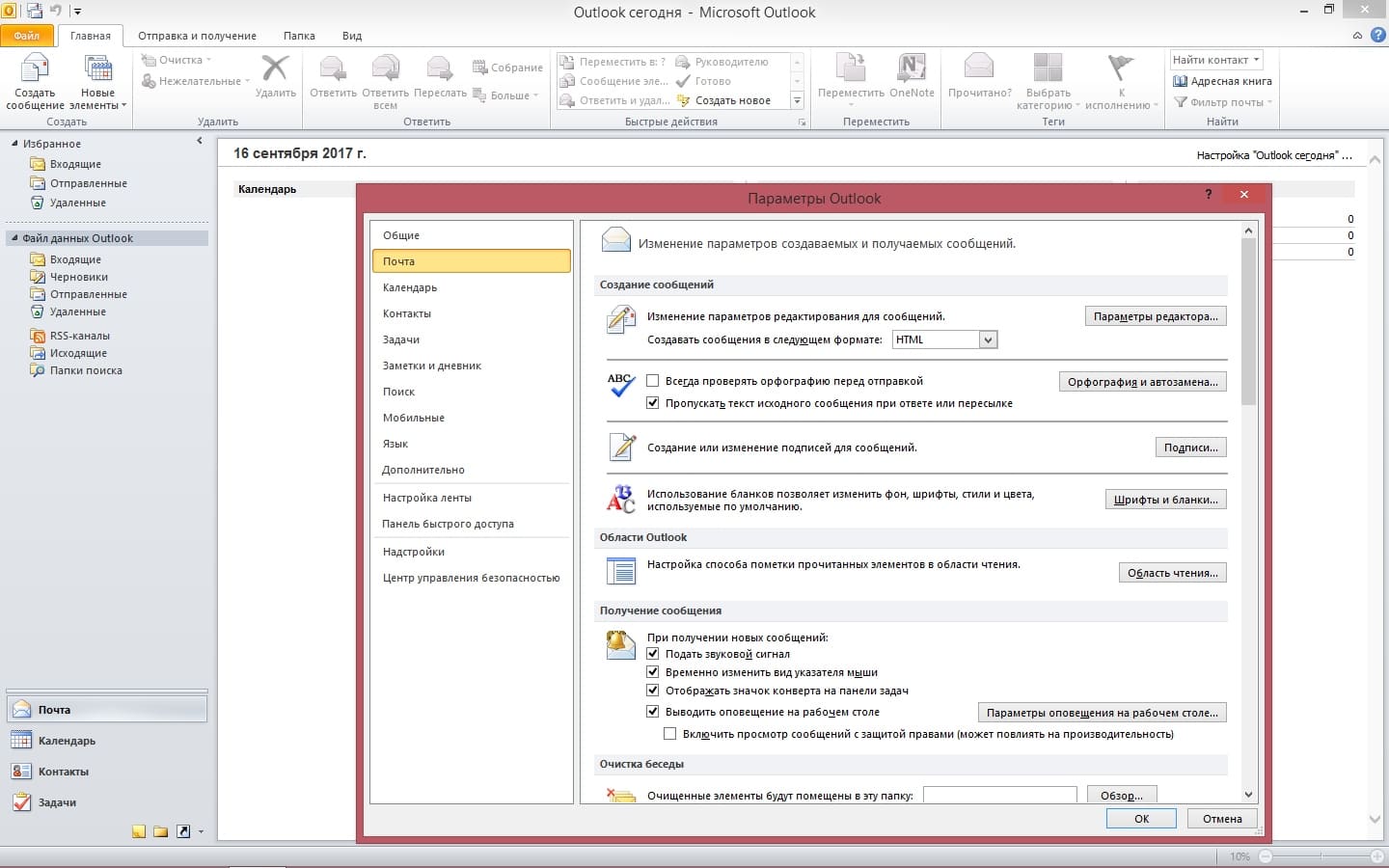Click the Reply all icon in ribbon
The height and width of the screenshot is (868, 1389).
point(385,68)
